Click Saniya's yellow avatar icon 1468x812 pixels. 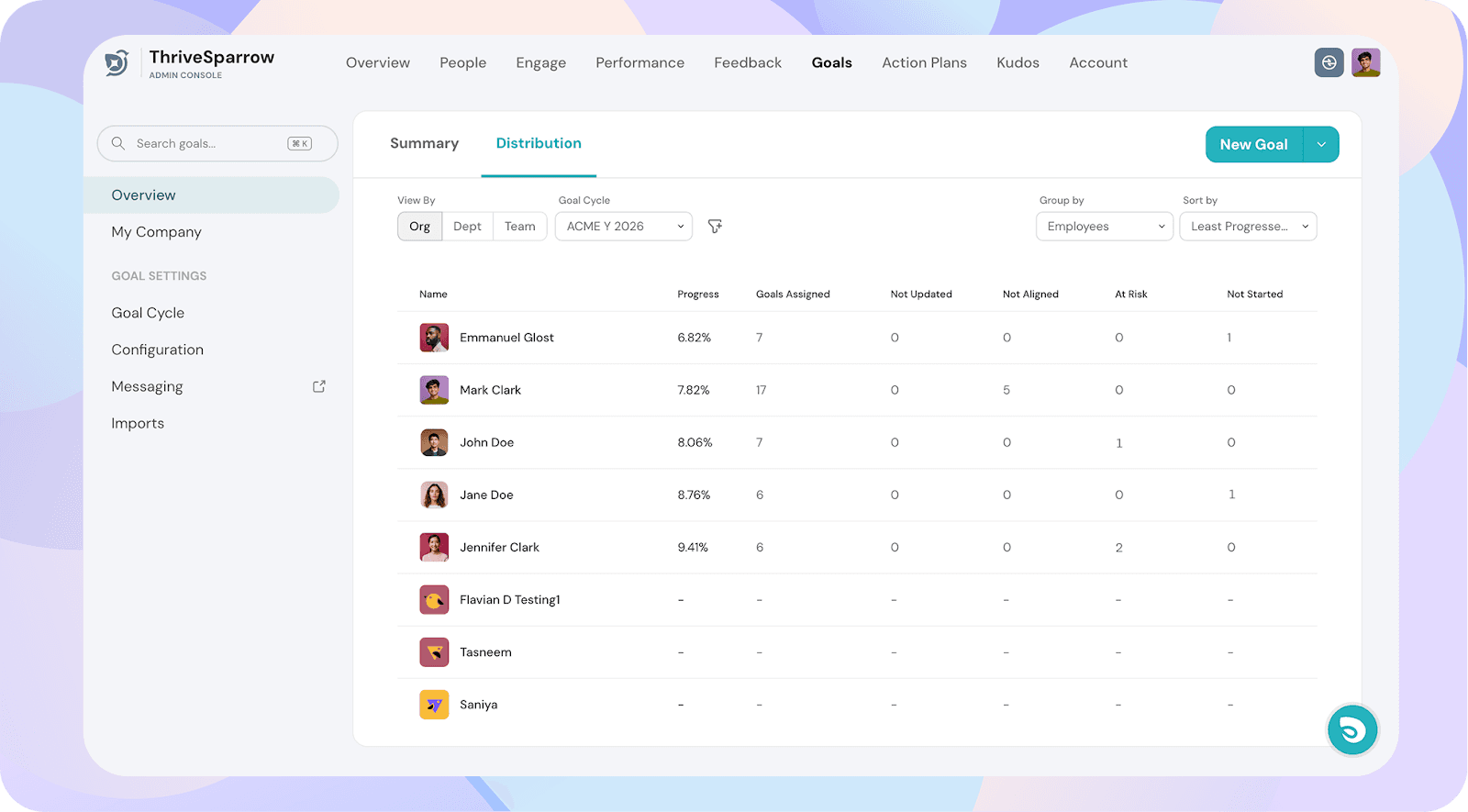click(x=434, y=705)
